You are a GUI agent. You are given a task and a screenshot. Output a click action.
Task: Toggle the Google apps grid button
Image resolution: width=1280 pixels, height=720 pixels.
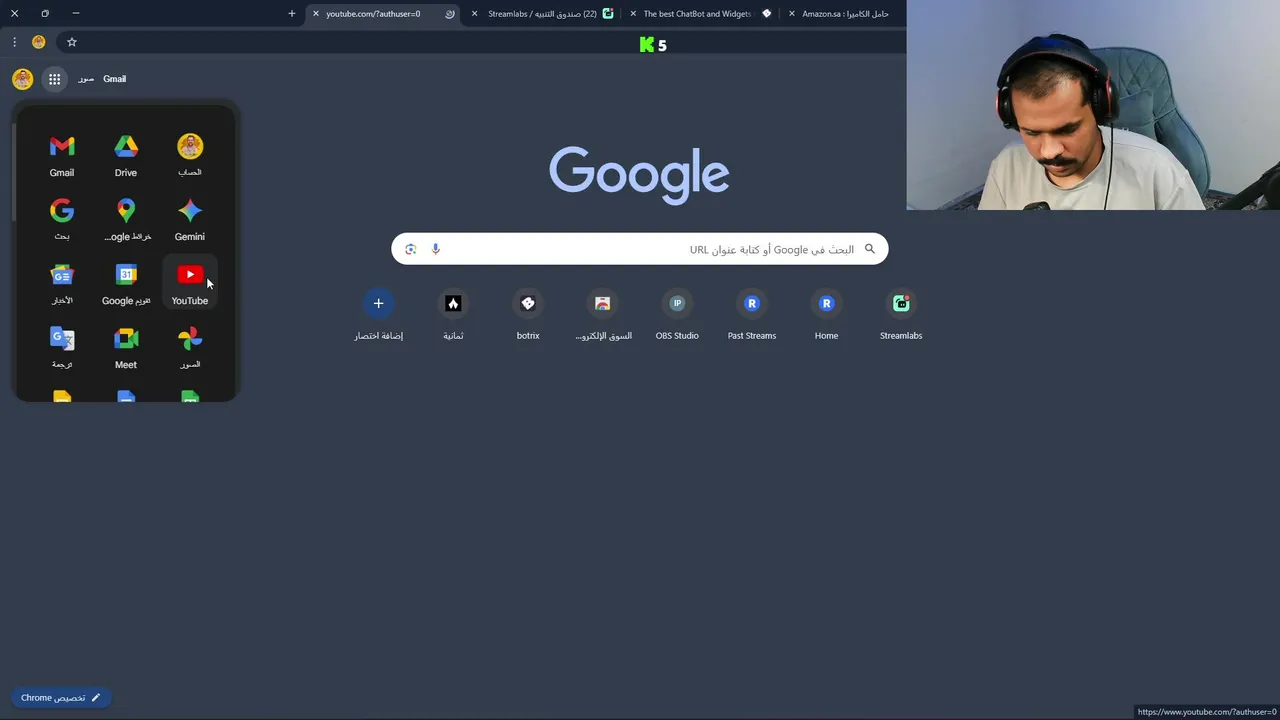[55, 79]
